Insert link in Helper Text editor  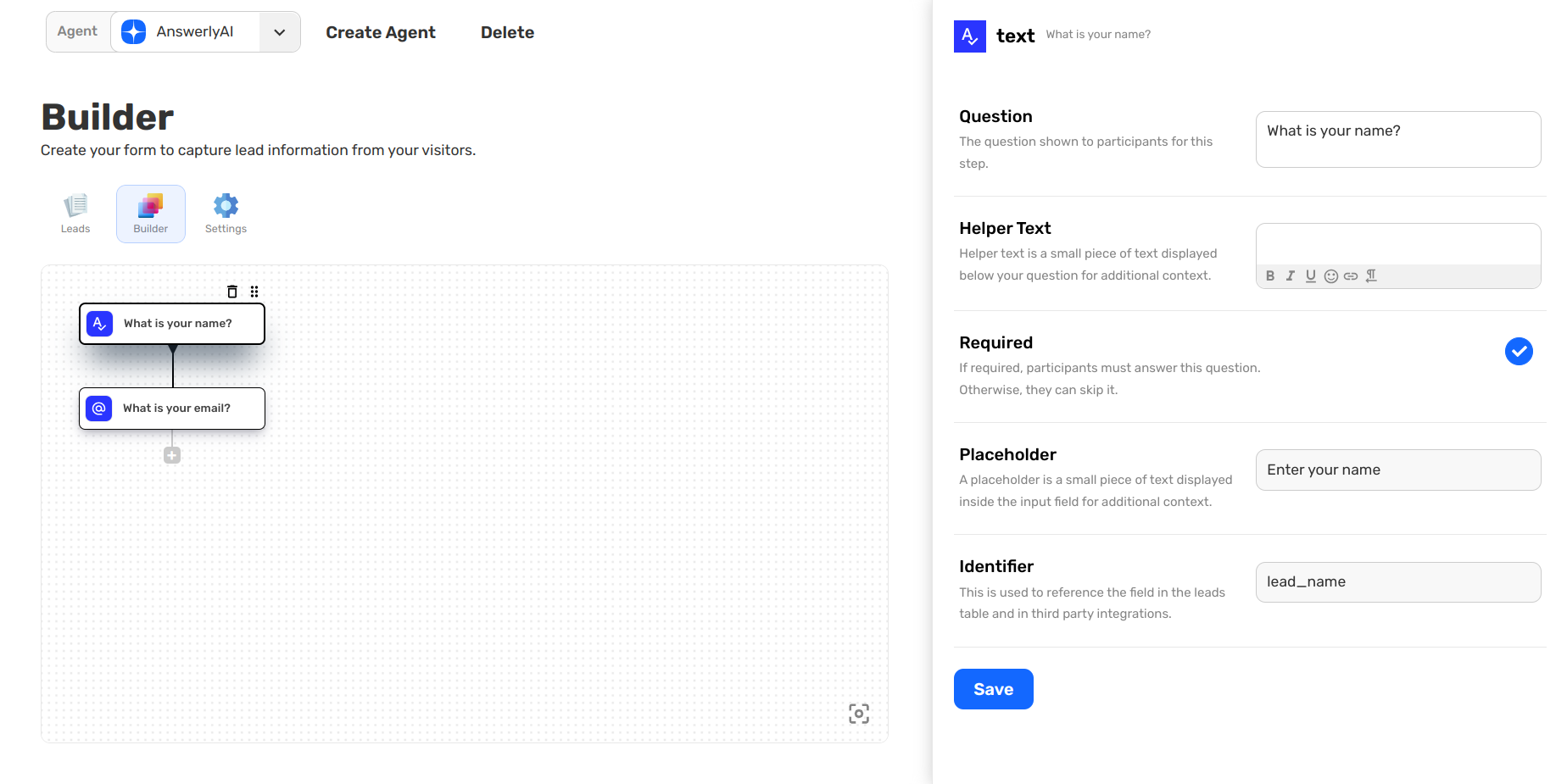(1351, 276)
